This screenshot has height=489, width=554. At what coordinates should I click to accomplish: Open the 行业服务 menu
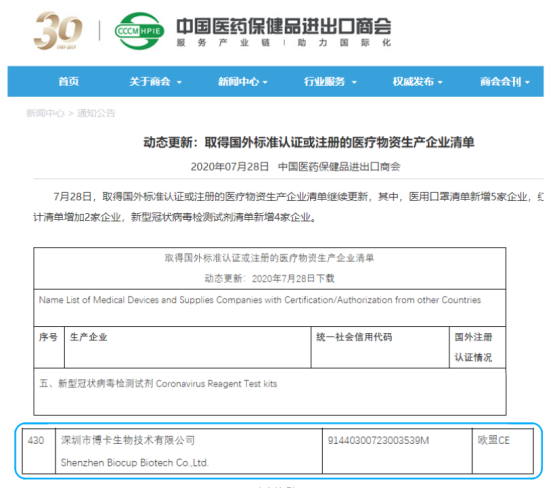coord(325,82)
